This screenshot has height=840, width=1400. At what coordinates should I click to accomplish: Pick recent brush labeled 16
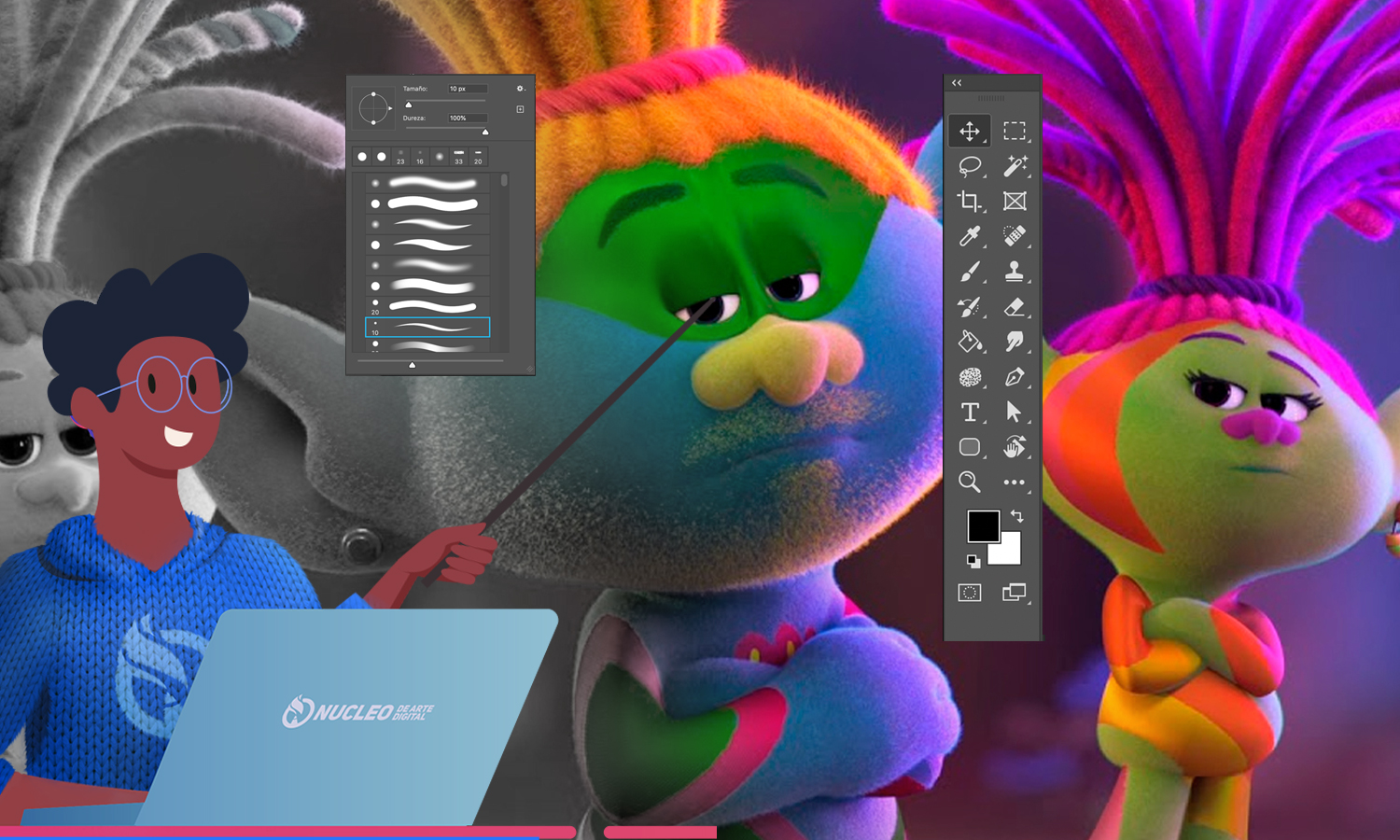click(420, 157)
